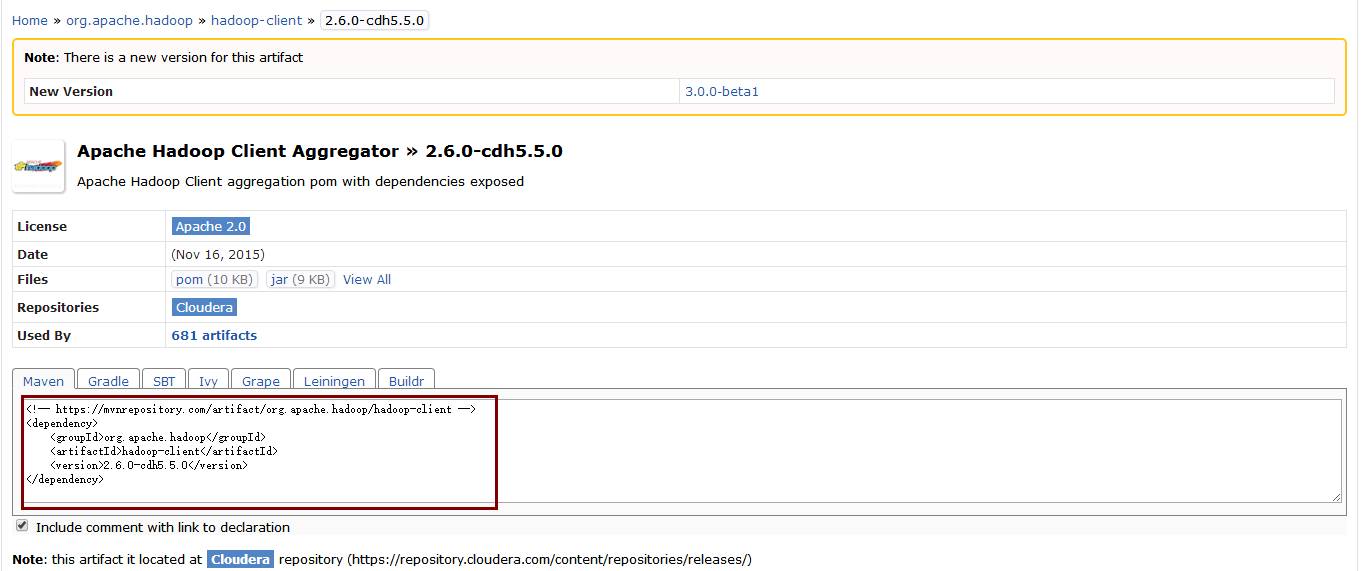Open new version 3.0.0-beta1 link
This screenshot has width=1365, height=571.
[x=722, y=91]
